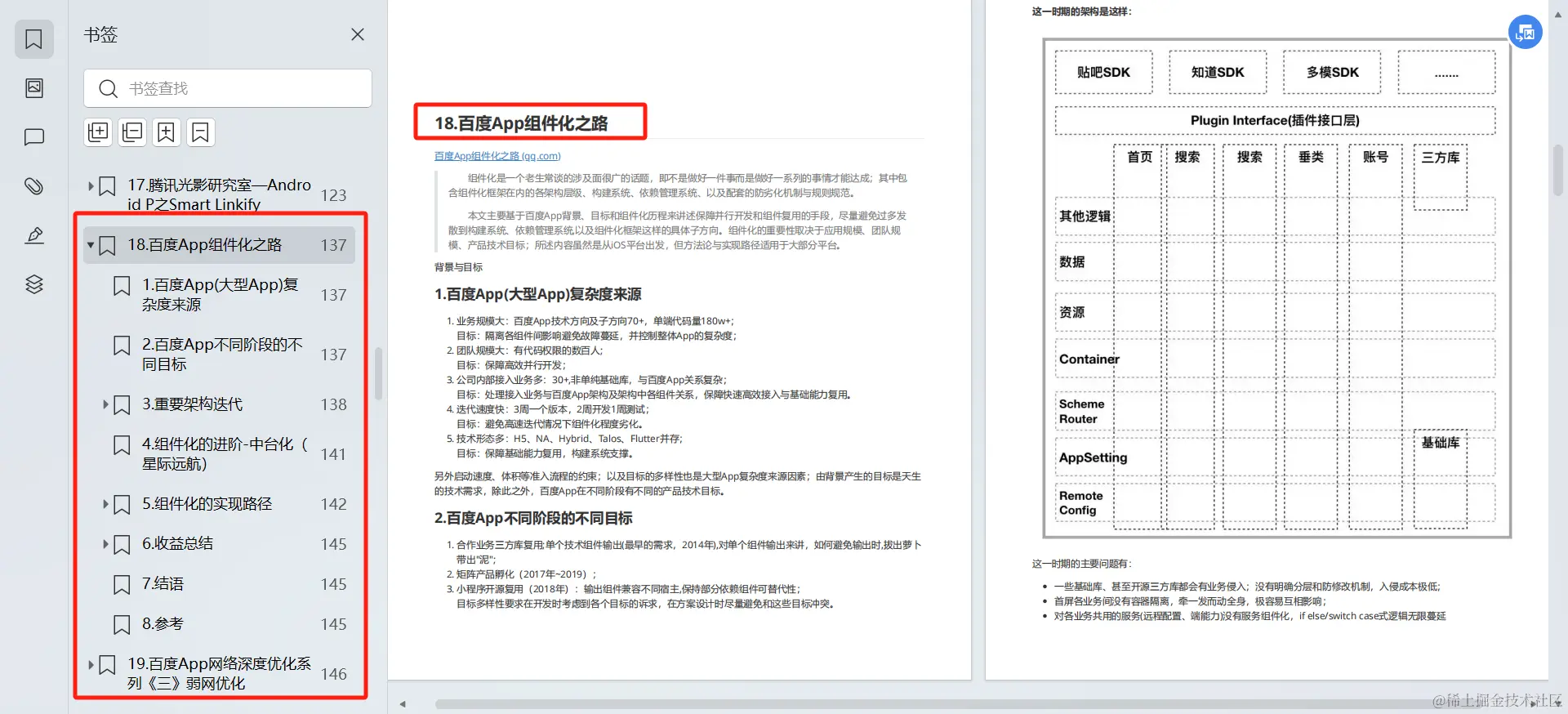Click the bookmarks panel vertical scrollbar
This screenshot has width=1568, height=714.
coord(378,373)
